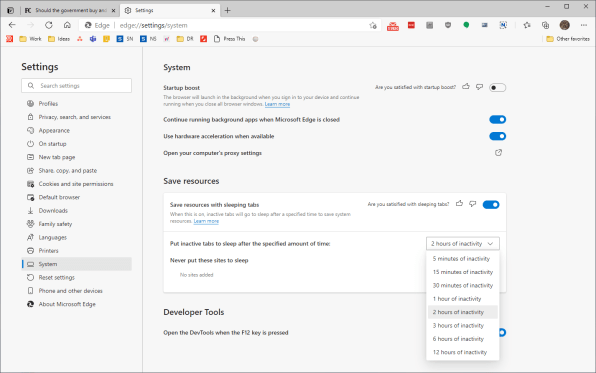Viewport: 596px width, 373px height.
Task: Add this page to favorites star icon
Action: pyautogui.click(x=373, y=25)
